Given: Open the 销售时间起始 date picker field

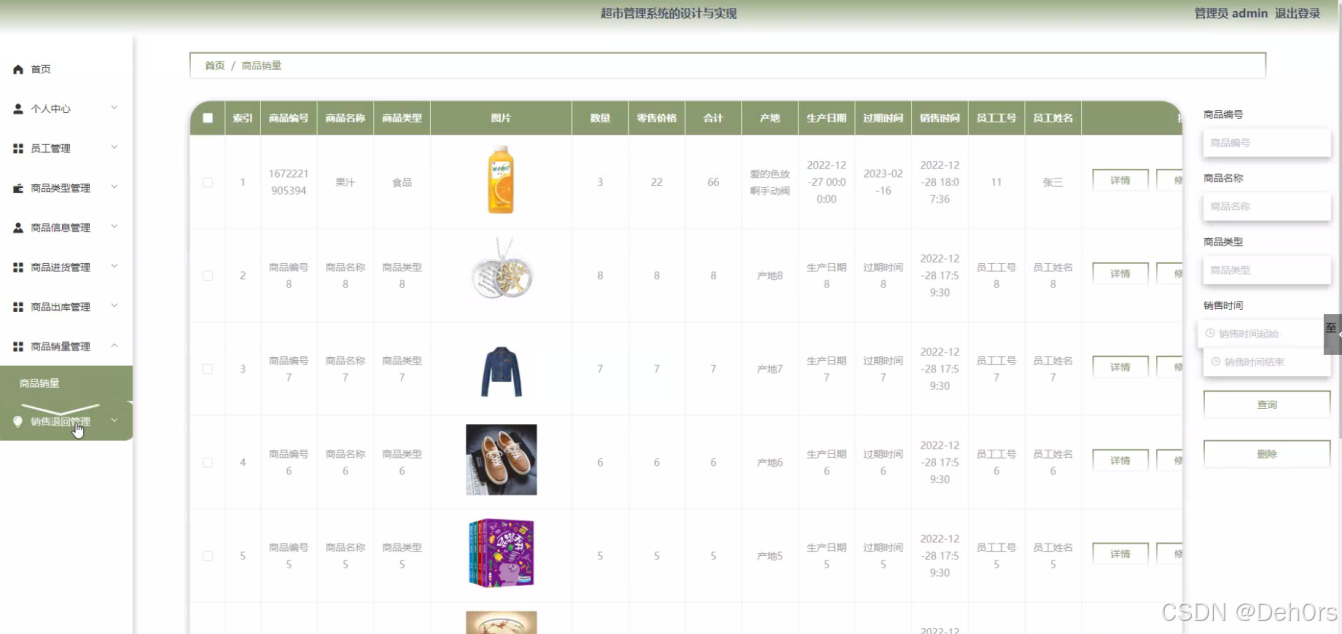Looking at the screenshot, I should coord(1262,334).
